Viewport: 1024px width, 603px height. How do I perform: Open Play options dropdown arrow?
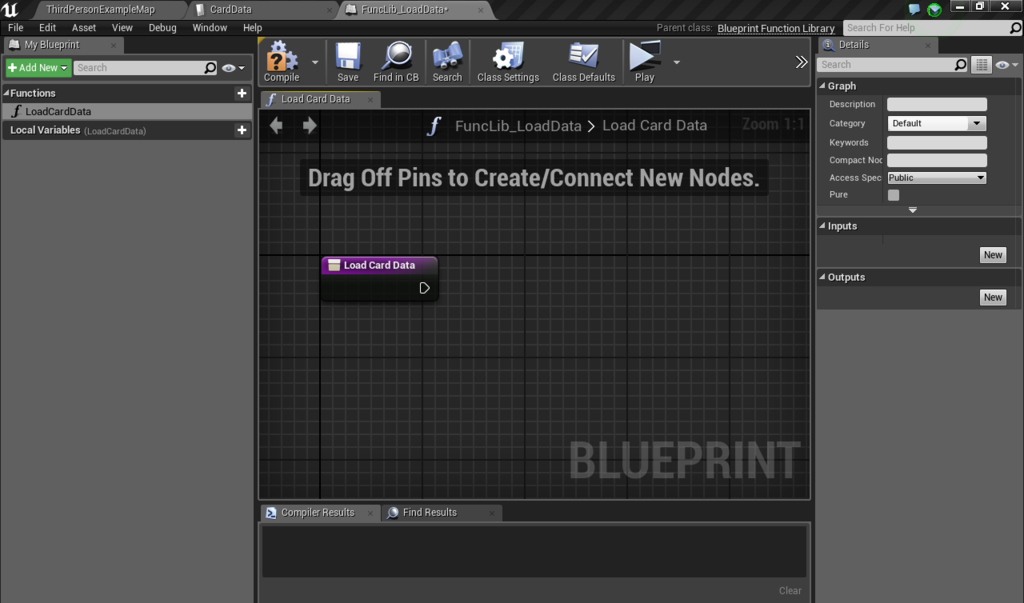(x=677, y=63)
